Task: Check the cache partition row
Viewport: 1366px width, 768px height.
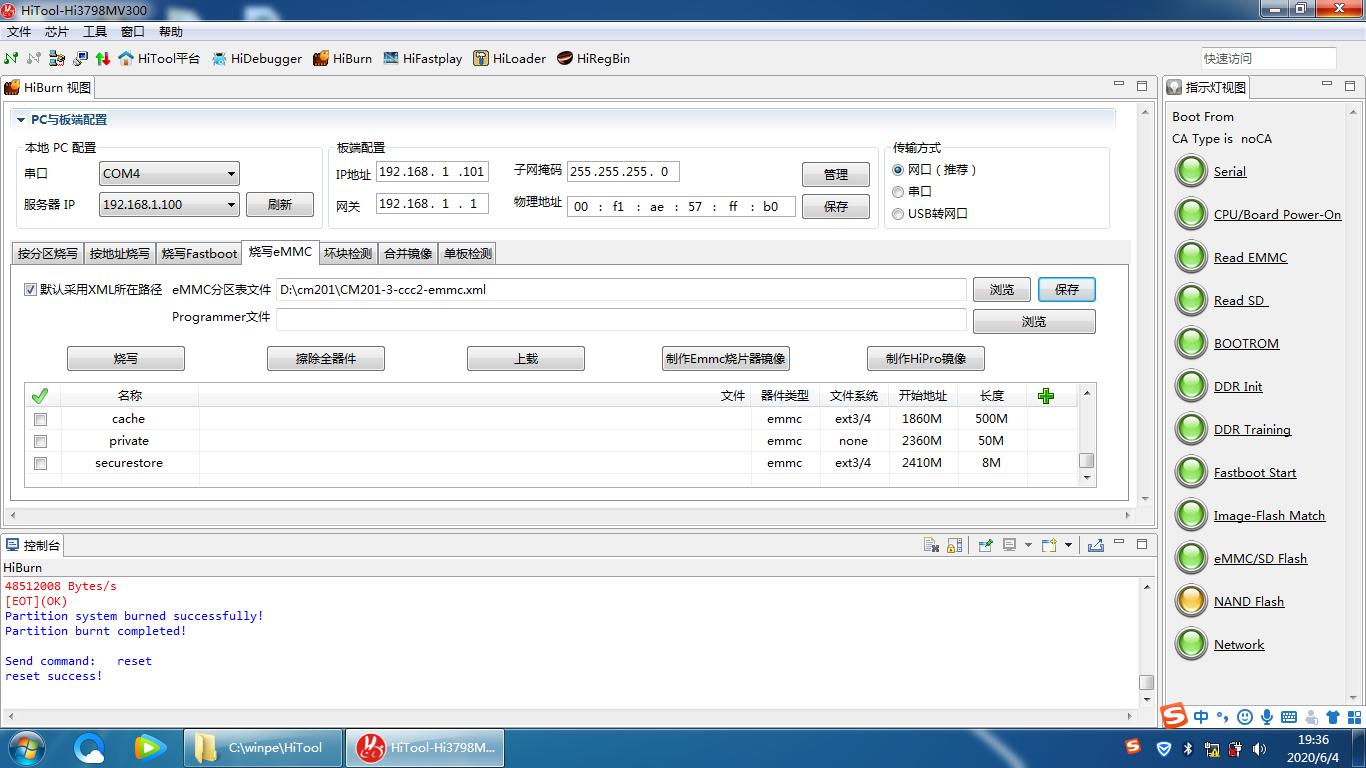Action: point(39,419)
